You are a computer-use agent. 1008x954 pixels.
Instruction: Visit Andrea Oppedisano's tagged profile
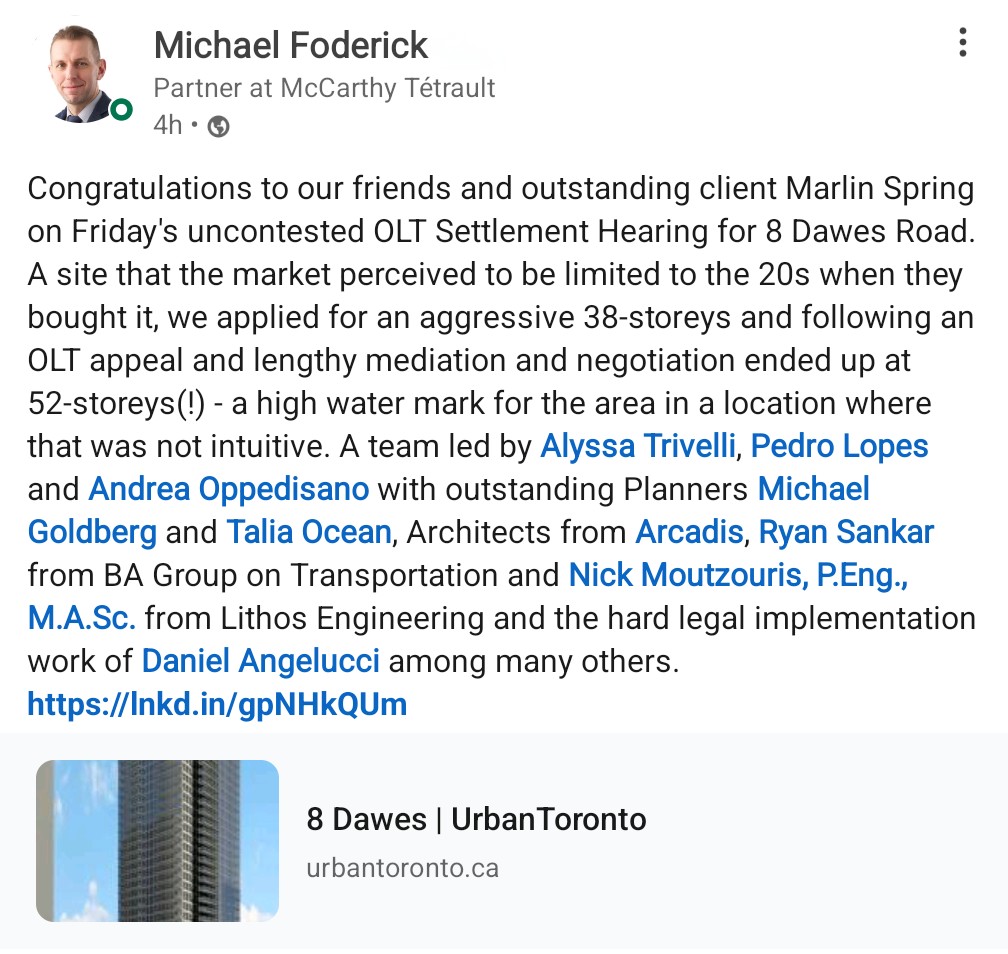pyautogui.click(x=228, y=489)
